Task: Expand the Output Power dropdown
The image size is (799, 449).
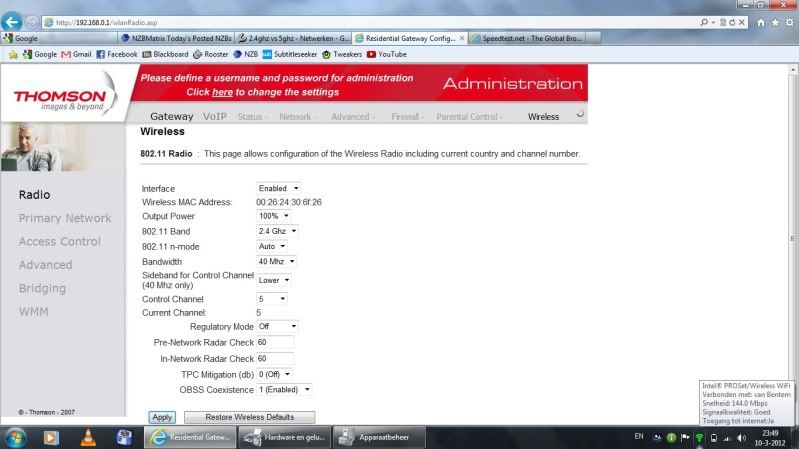Action: 273,215
